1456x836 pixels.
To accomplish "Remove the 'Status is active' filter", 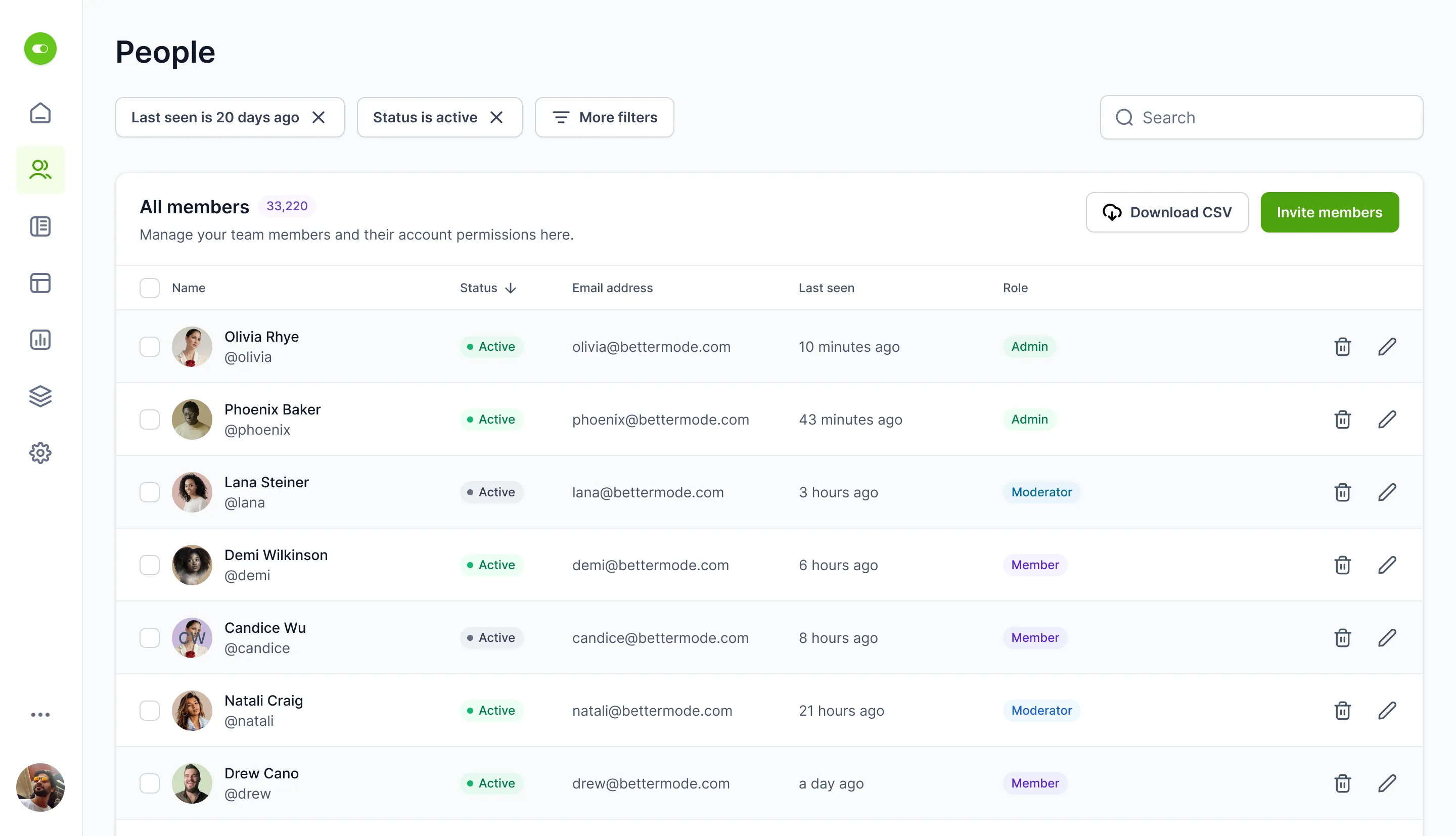I will tap(496, 117).
